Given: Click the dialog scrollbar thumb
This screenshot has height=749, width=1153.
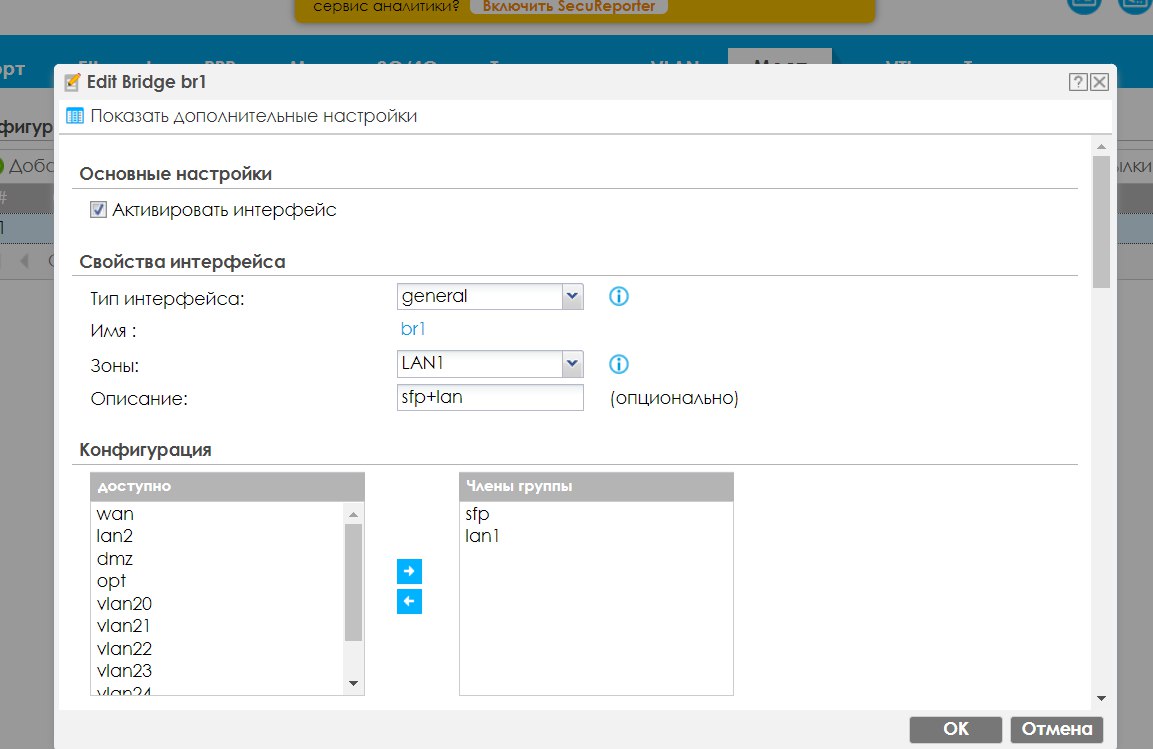Looking at the screenshot, I should click(1101, 222).
